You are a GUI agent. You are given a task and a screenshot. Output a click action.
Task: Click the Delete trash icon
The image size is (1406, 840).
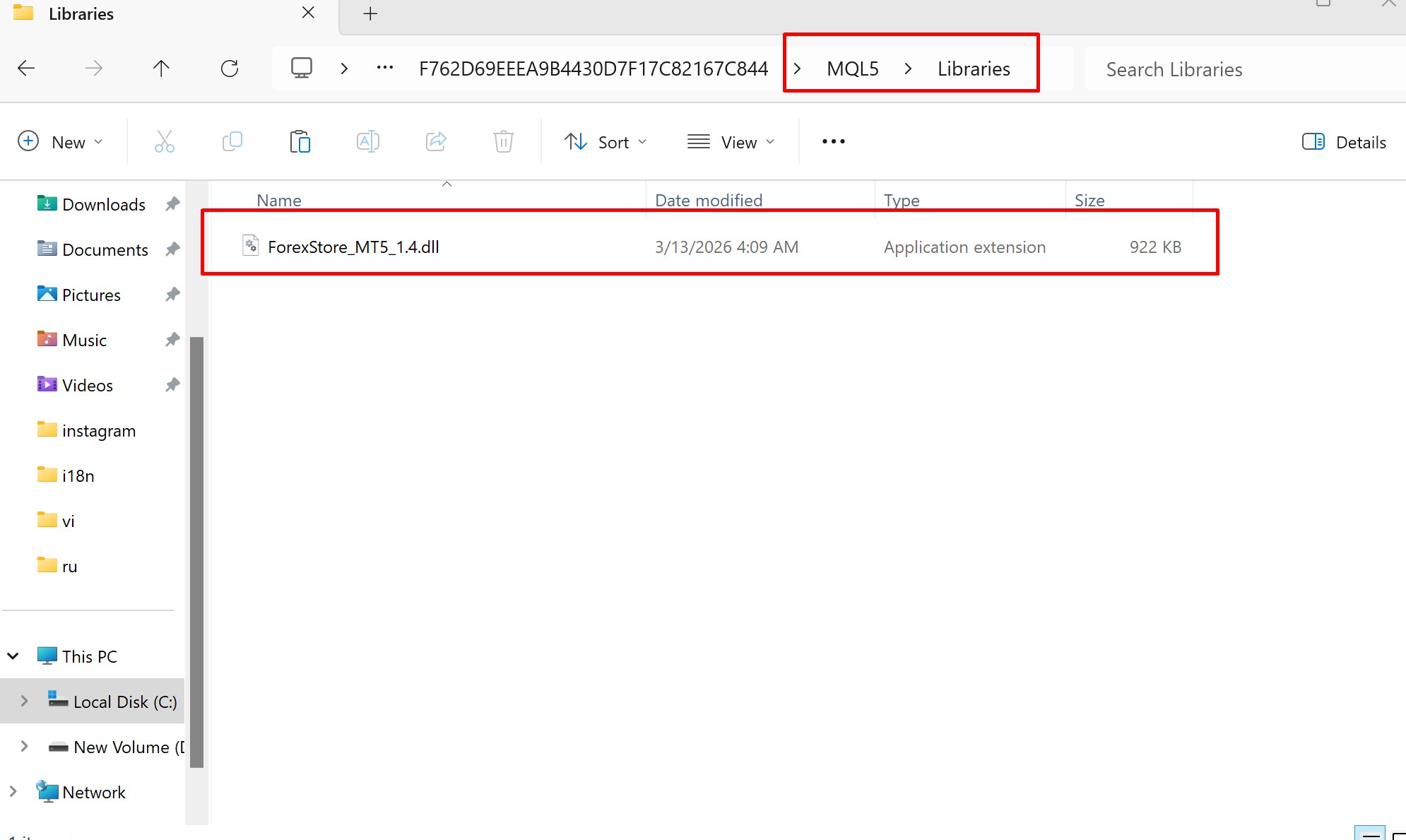[x=503, y=141]
